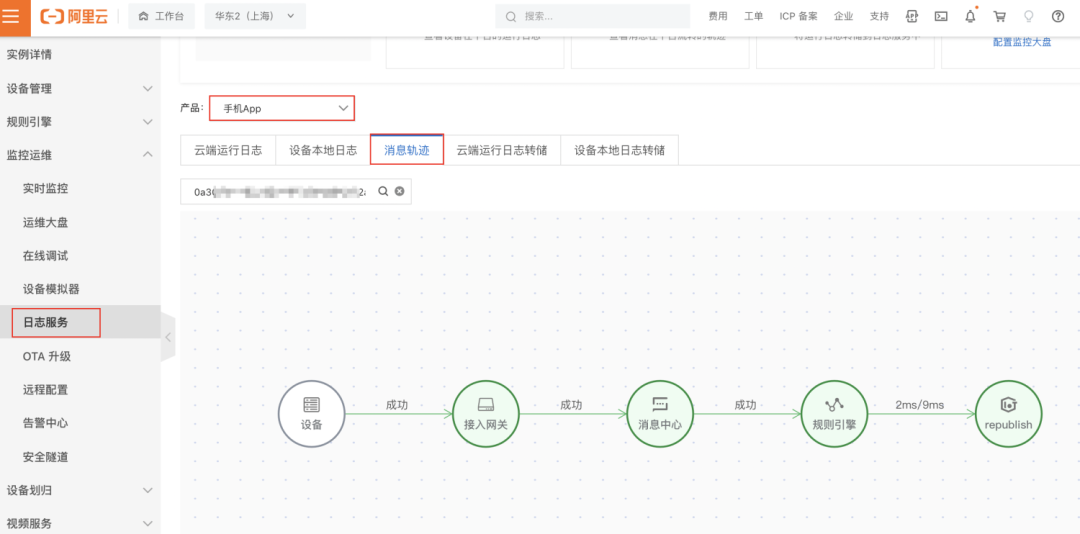This screenshot has height=534, width=1080.
Task: Click the lightbulb tips icon
Action: pyautogui.click(x=1029, y=16)
